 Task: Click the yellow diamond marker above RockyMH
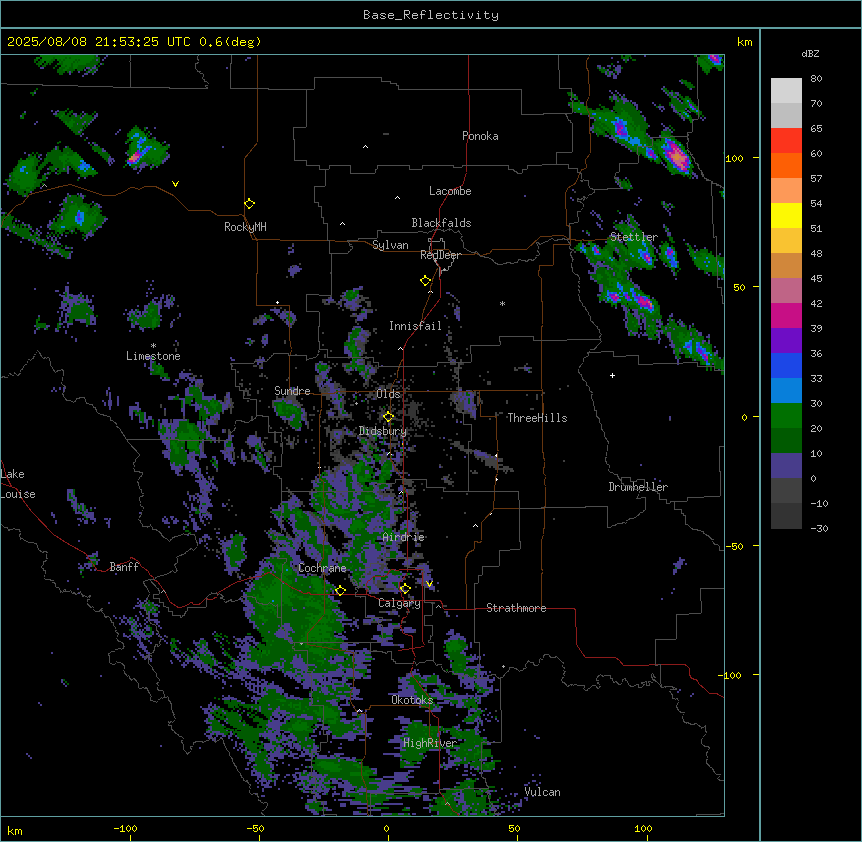click(250, 204)
